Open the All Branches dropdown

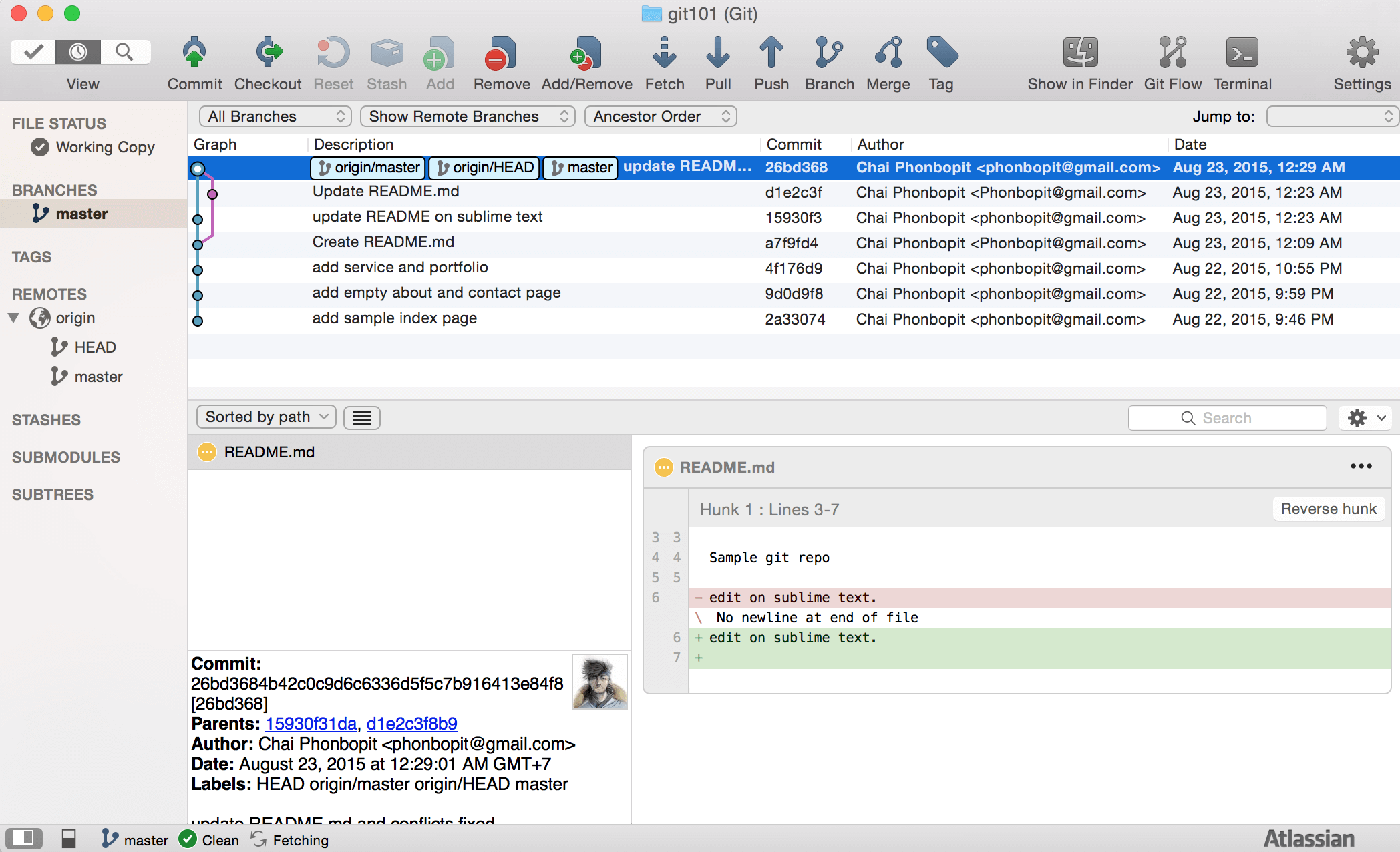point(275,116)
